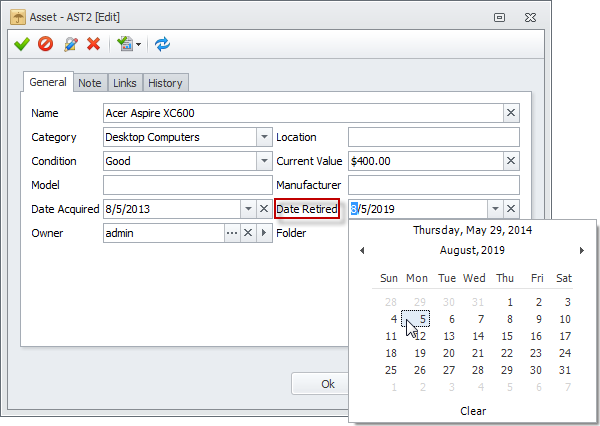The height and width of the screenshot is (426, 600).
Task: Select August 27 in the calendar
Action: tap(449, 370)
